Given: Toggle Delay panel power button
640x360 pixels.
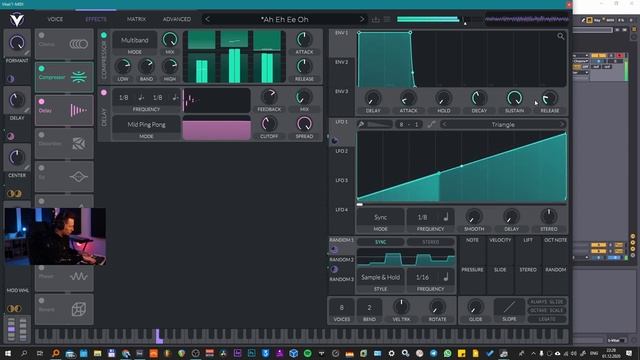Looking at the screenshot, I should (x=104, y=93).
